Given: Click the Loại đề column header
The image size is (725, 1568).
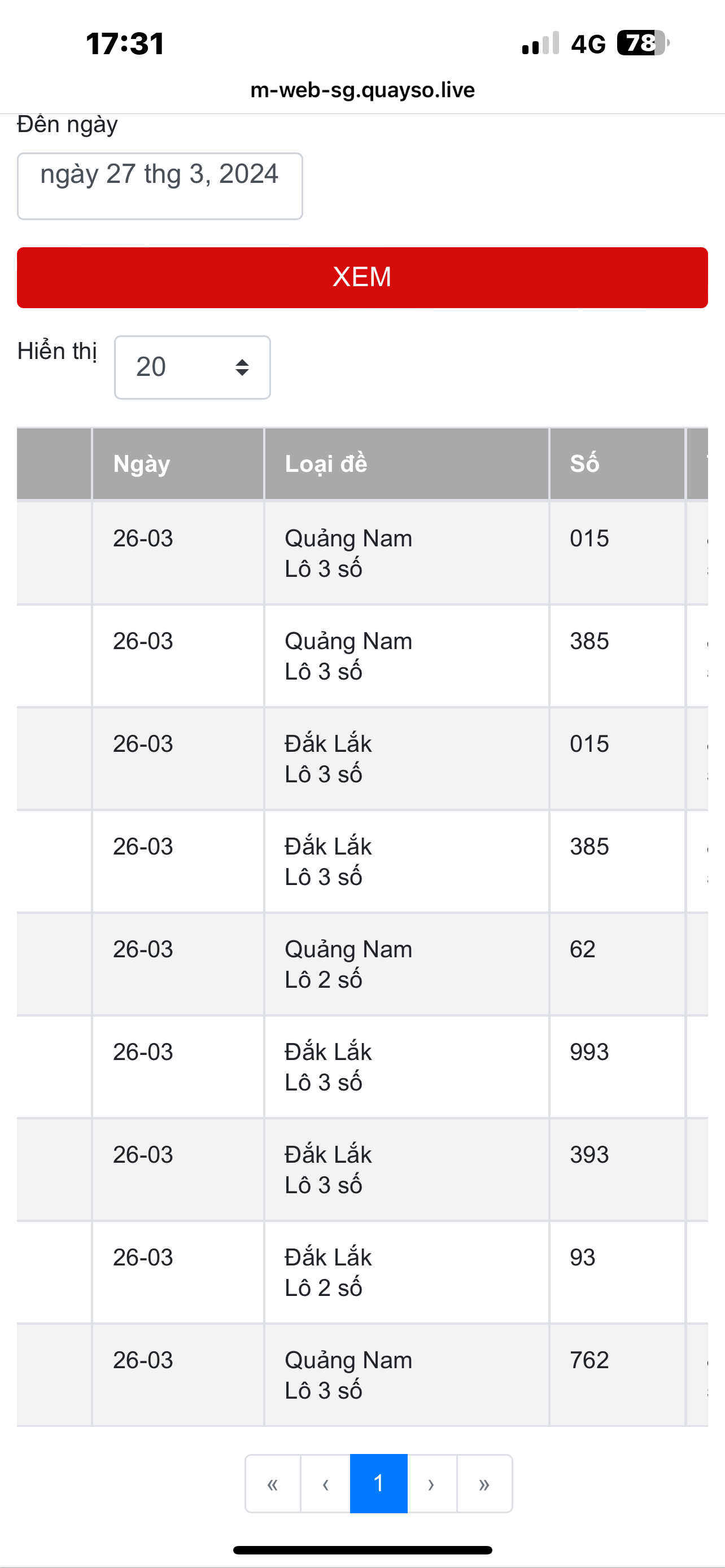Looking at the screenshot, I should [407, 464].
